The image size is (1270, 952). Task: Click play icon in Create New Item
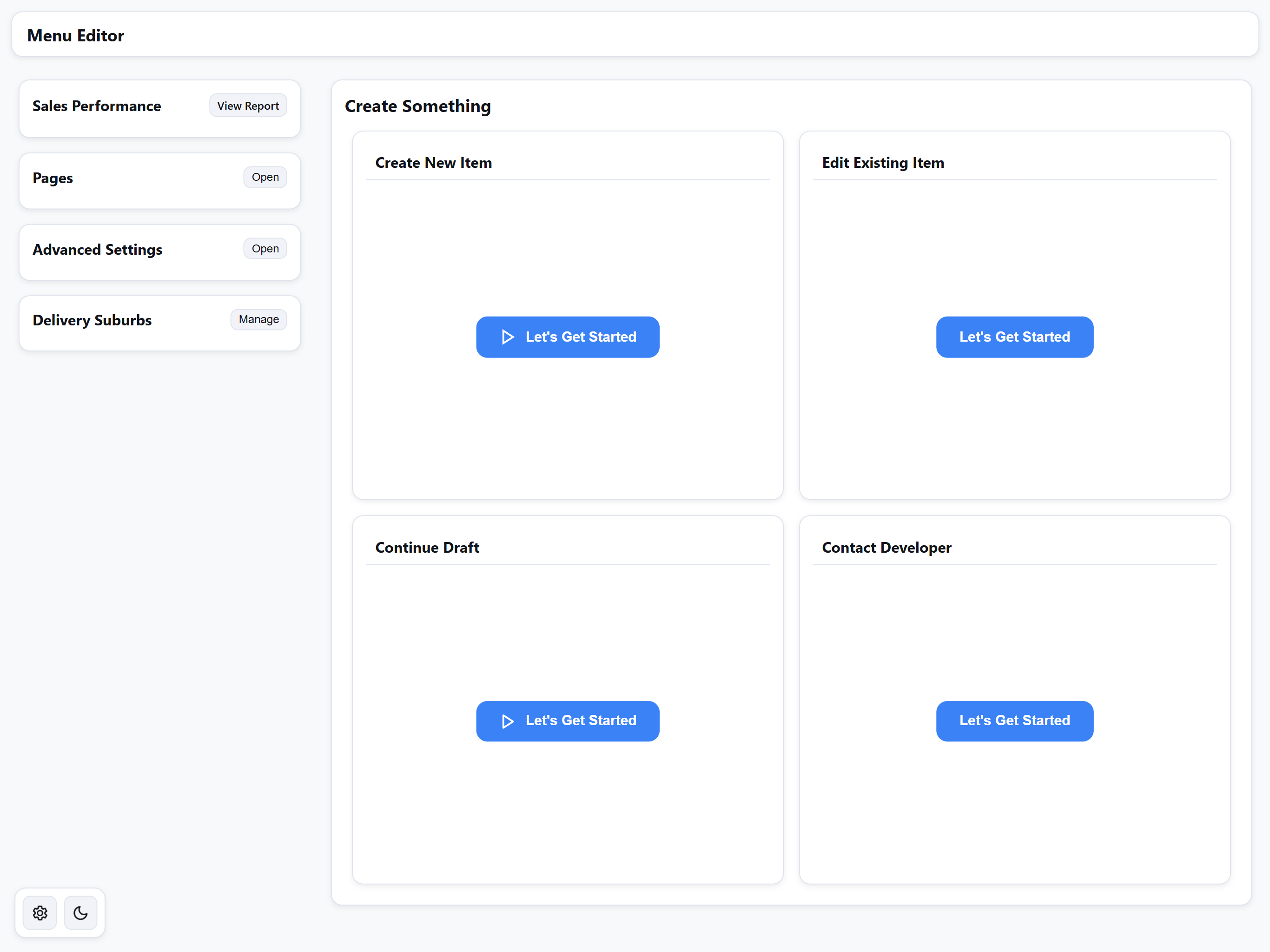507,337
